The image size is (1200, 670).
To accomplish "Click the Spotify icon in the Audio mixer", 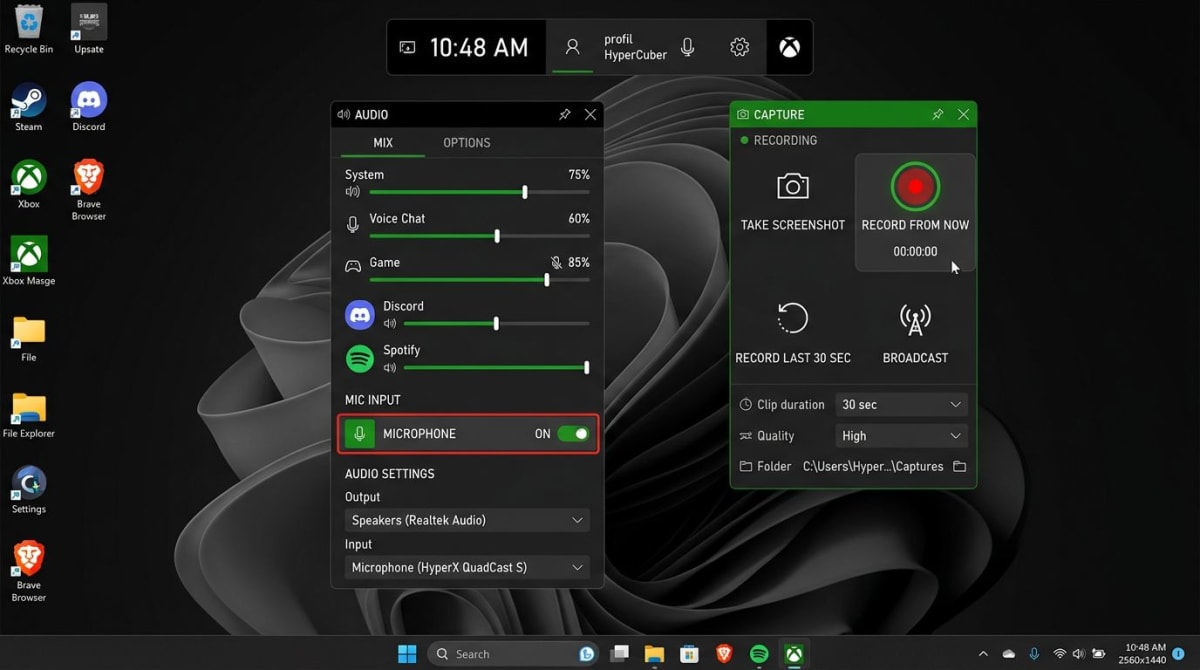I will coord(359,356).
